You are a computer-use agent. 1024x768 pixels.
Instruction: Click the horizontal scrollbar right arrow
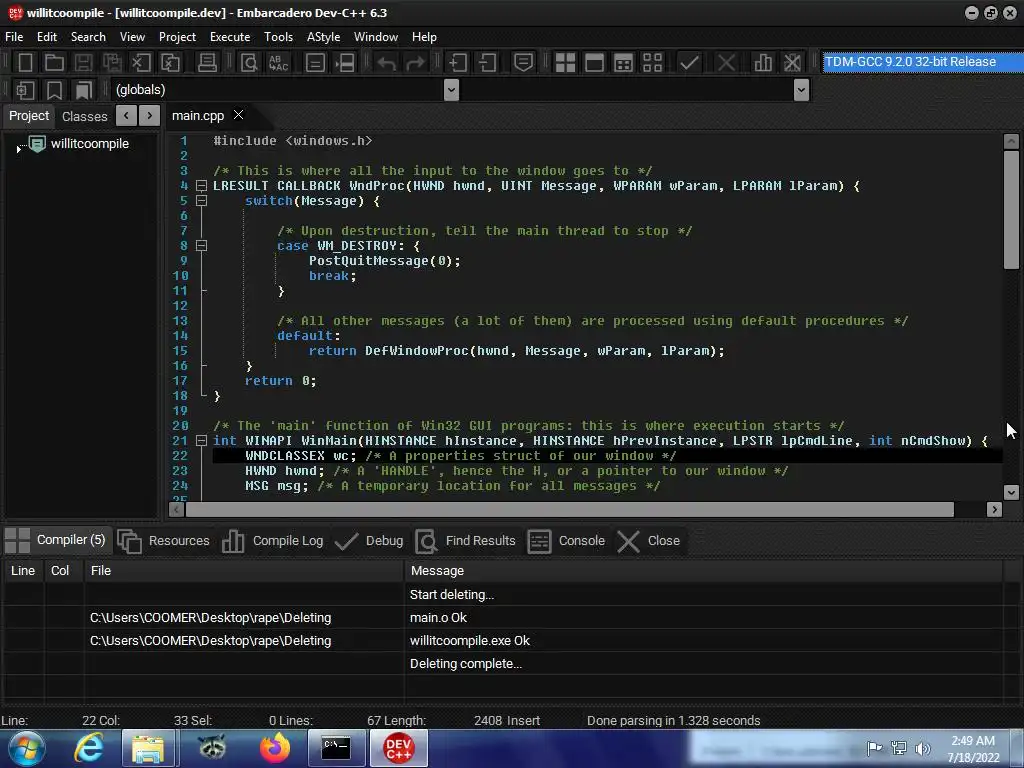coord(994,509)
